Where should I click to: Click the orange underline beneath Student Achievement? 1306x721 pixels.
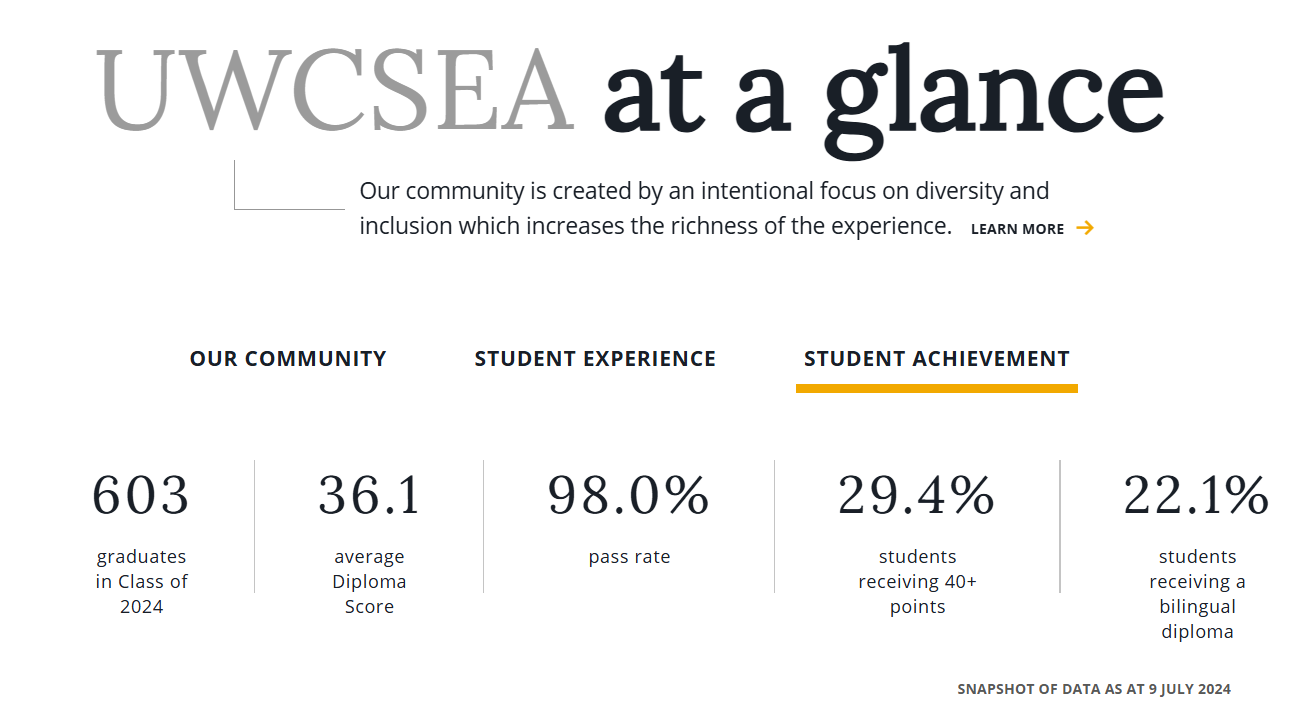pyautogui.click(x=937, y=388)
